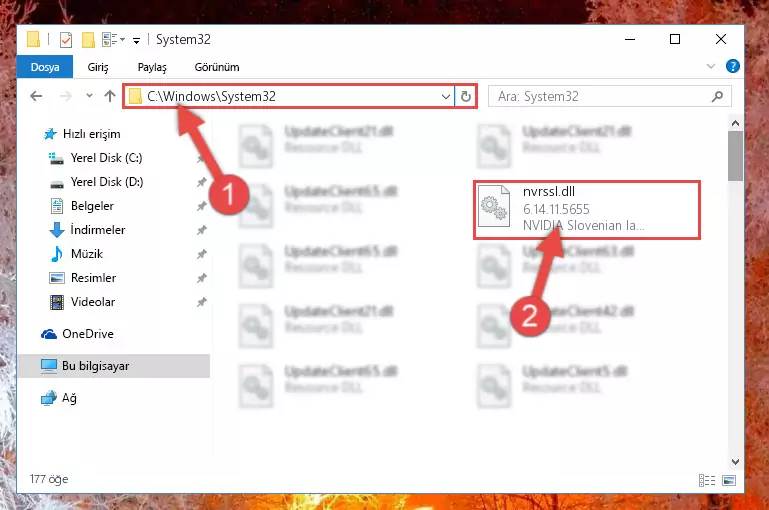The image size is (769, 510).
Task: Go forward with the right arrow
Action: tap(65, 96)
